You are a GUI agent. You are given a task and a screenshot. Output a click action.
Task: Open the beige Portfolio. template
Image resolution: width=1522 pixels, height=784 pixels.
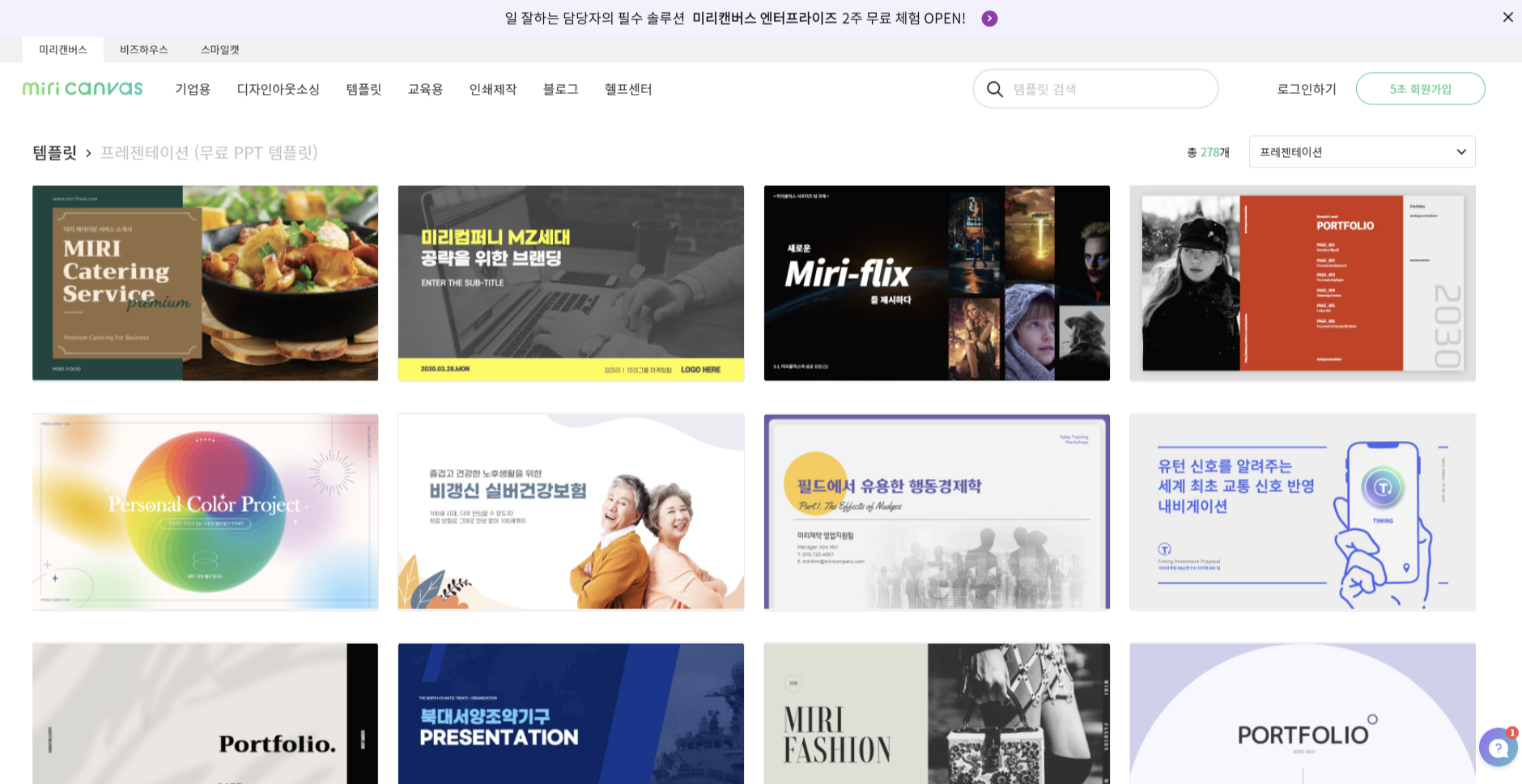point(205,714)
